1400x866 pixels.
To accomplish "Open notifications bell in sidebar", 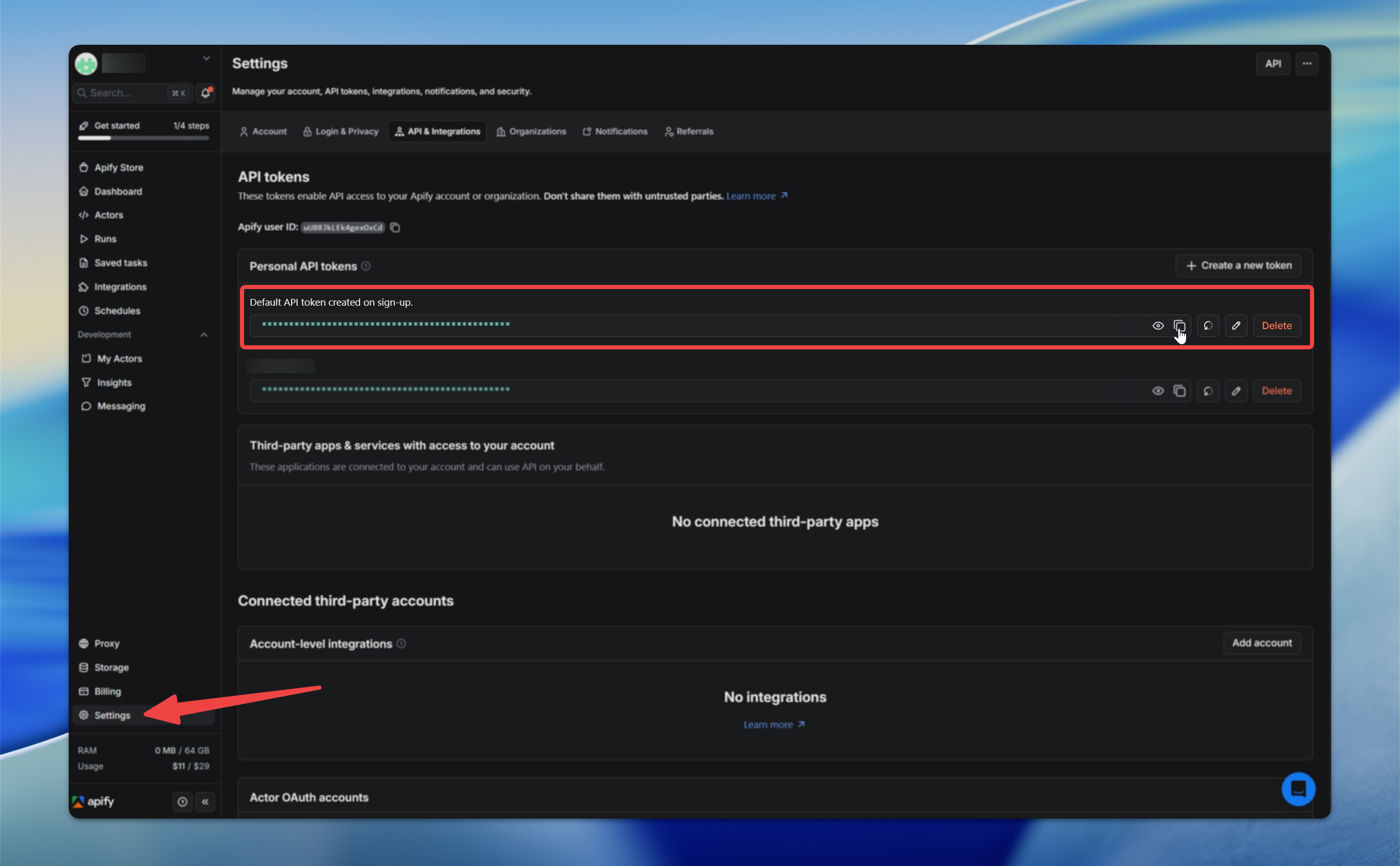I will (x=206, y=93).
